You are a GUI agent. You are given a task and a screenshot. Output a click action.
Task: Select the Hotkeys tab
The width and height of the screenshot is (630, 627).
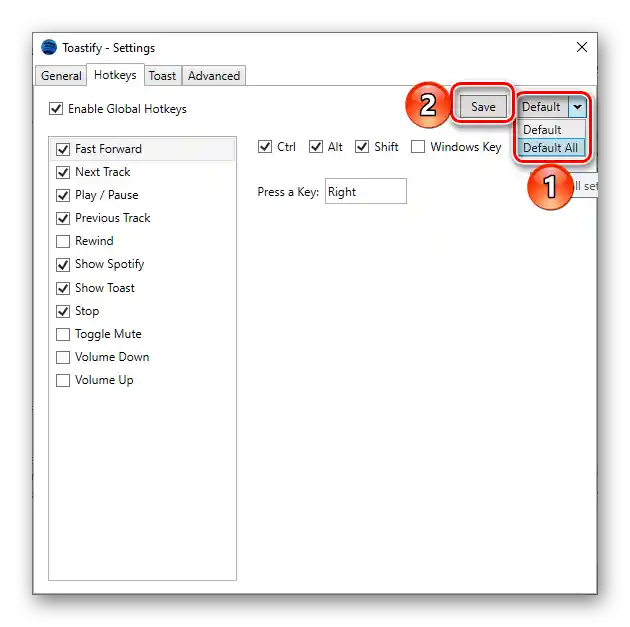[x=115, y=75]
